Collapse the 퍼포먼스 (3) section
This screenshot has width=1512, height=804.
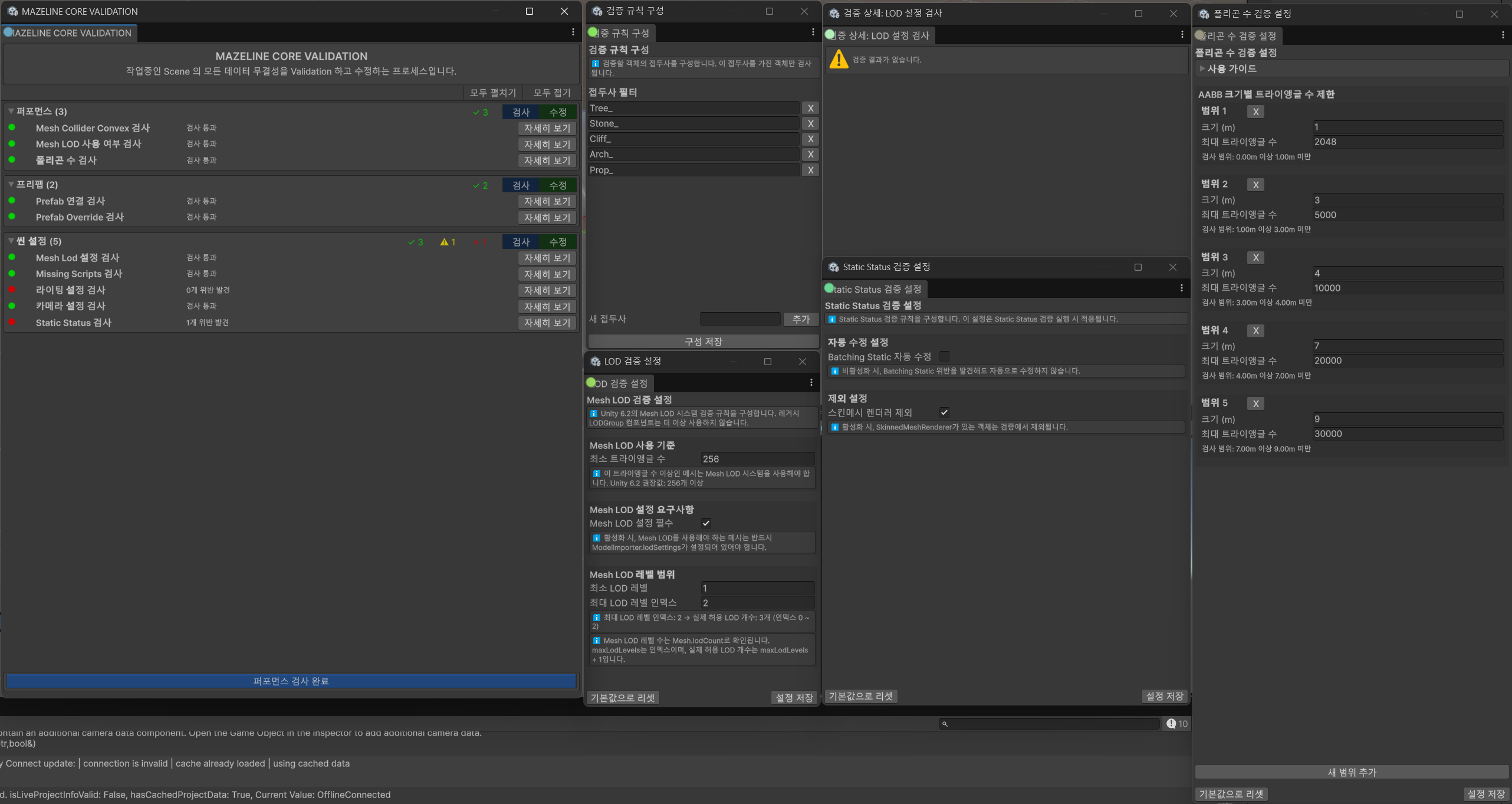[x=11, y=111]
